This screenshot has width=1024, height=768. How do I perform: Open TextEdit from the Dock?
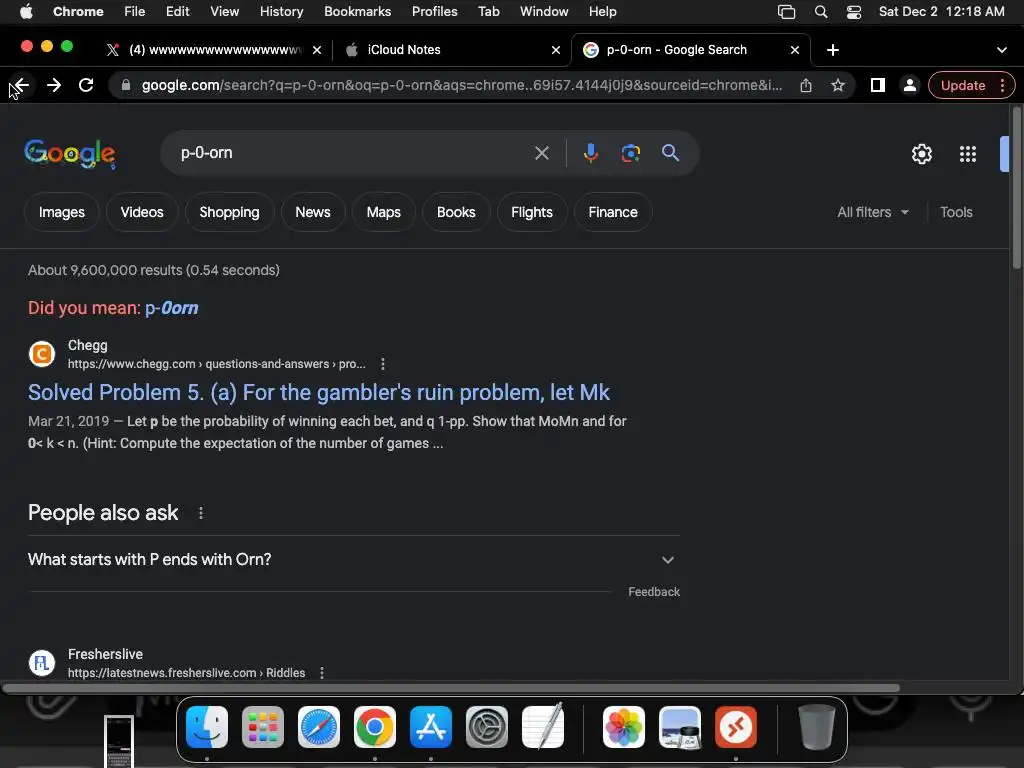pyautogui.click(x=543, y=727)
